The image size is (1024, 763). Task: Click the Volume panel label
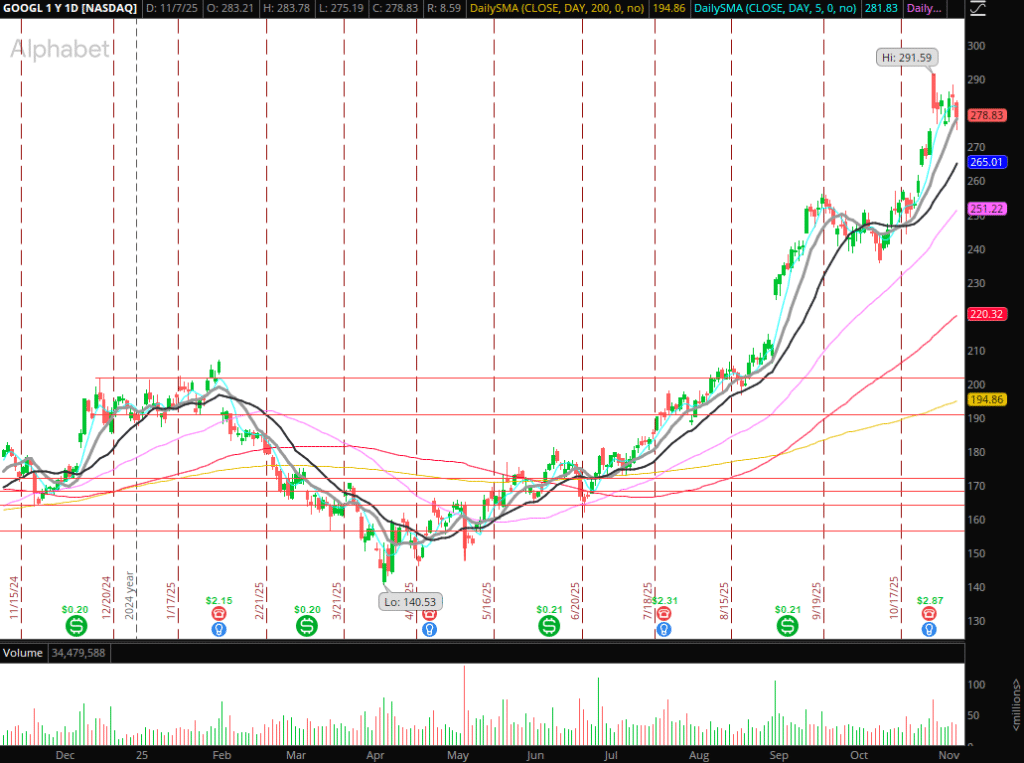pos(23,653)
